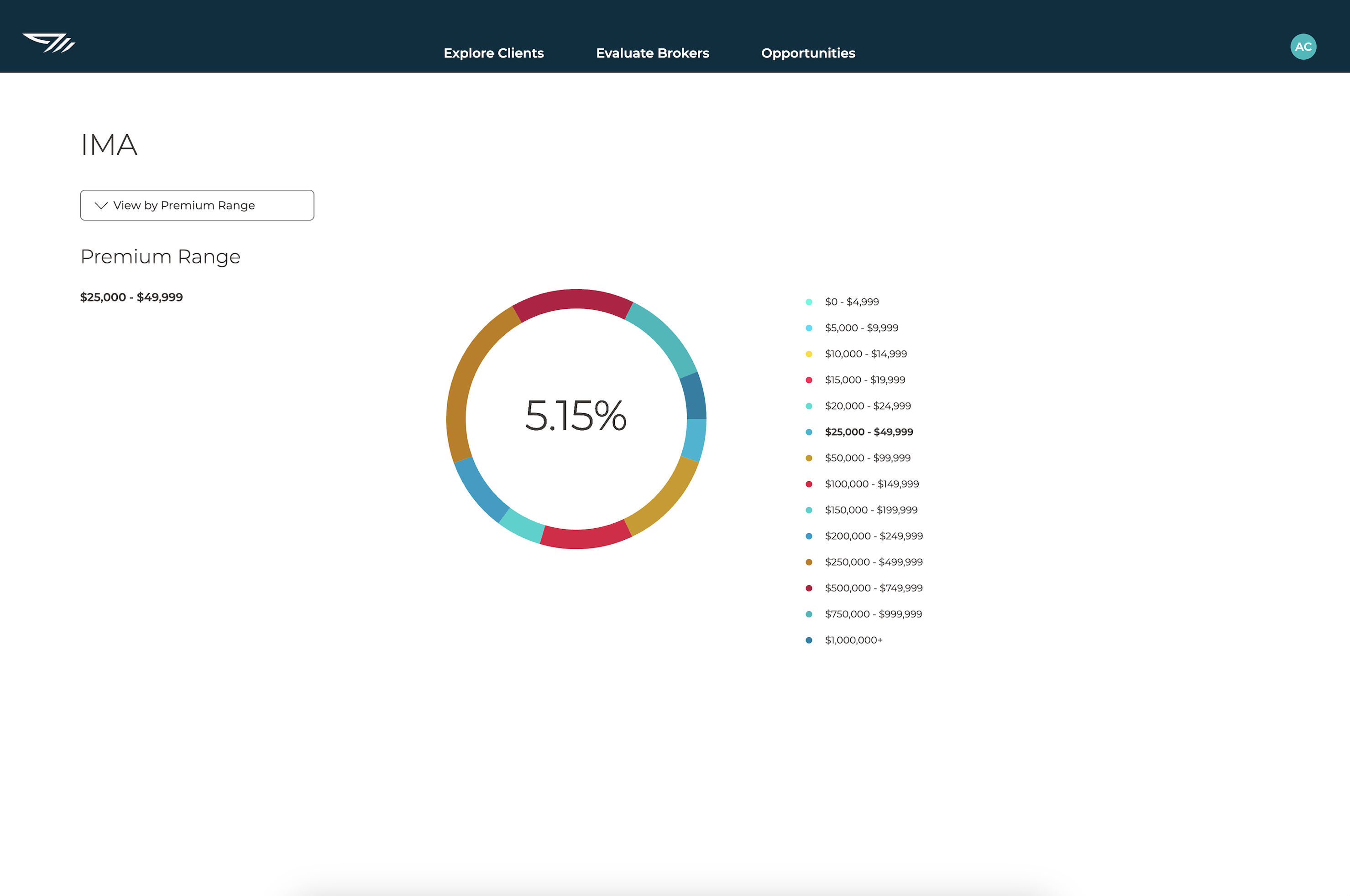Go to Evaluate Brokers

pyautogui.click(x=652, y=53)
